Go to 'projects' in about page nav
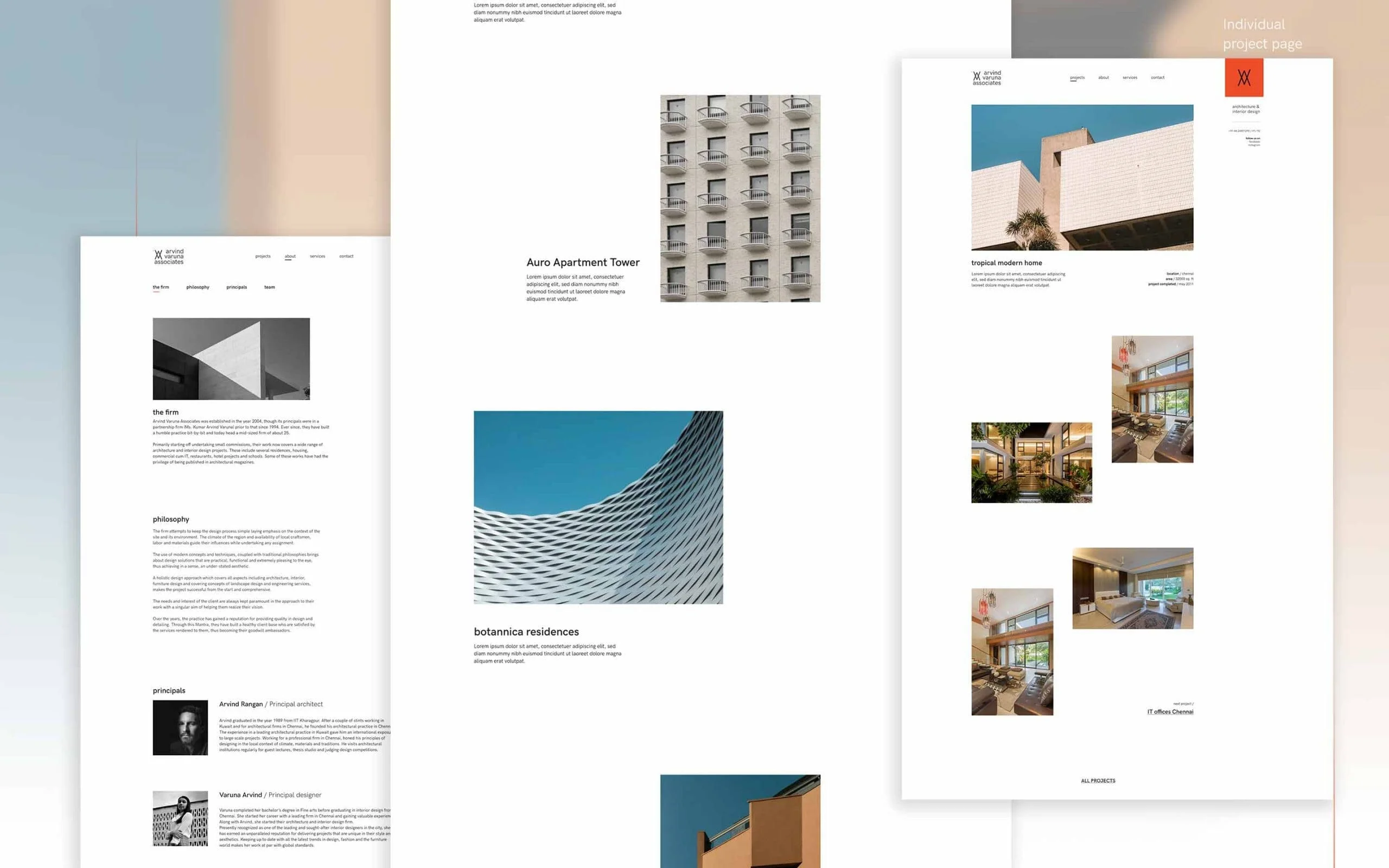The height and width of the screenshot is (868, 1389). (263, 256)
